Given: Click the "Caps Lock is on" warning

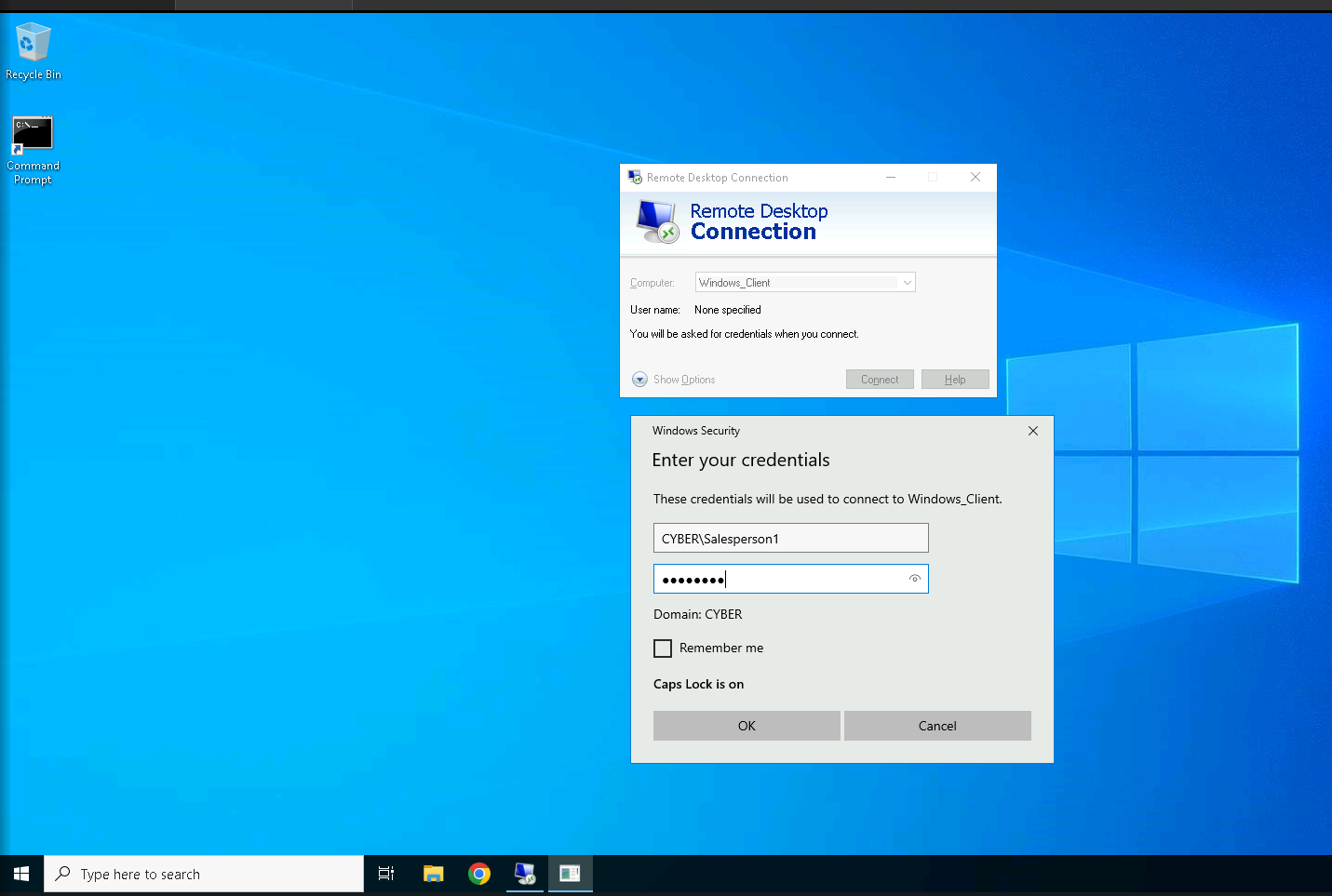Looking at the screenshot, I should [x=698, y=684].
